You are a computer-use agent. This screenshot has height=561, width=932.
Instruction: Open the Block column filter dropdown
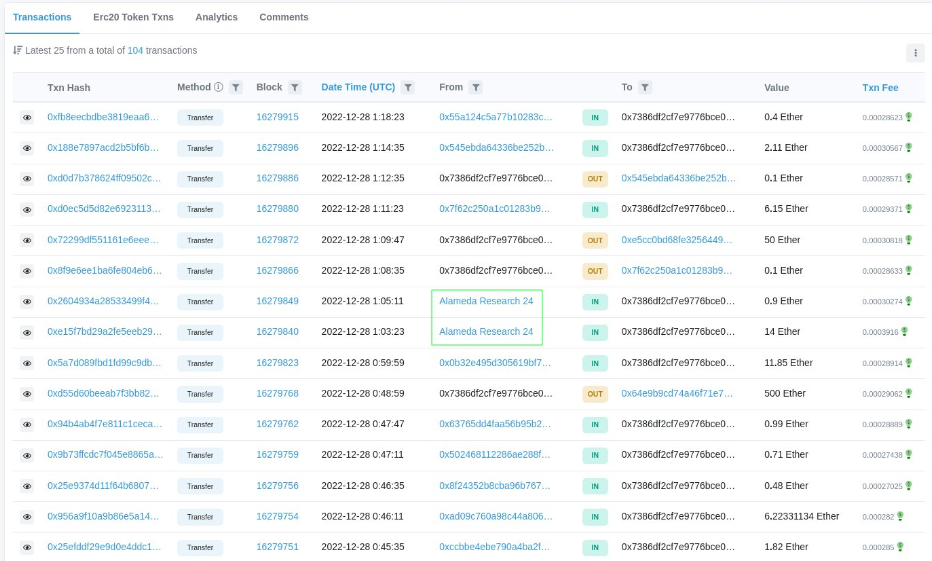point(296,88)
